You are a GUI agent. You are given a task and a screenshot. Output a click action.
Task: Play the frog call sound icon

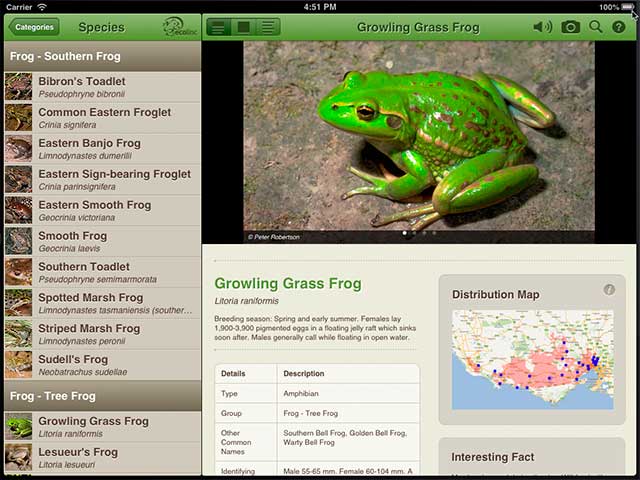pyautogui.click(x=542, y=27)
